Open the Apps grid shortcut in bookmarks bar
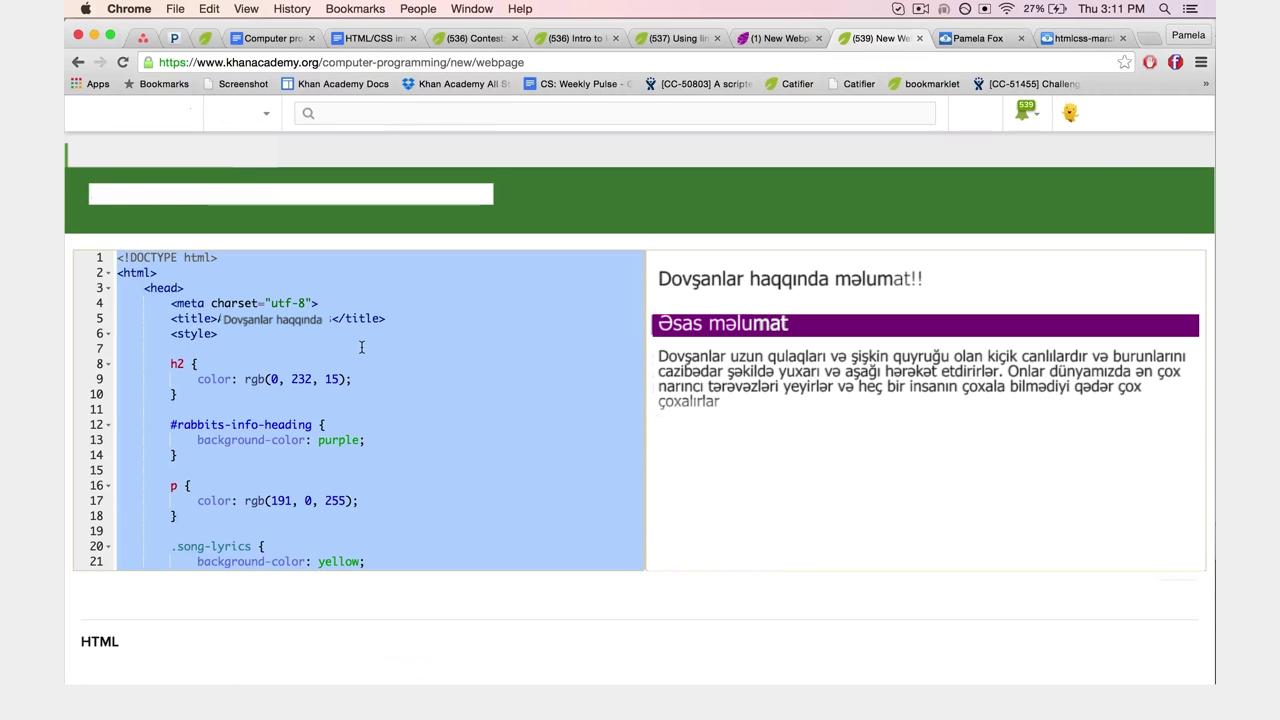This screenshot has width=1280, height=720. coord(90,84)
